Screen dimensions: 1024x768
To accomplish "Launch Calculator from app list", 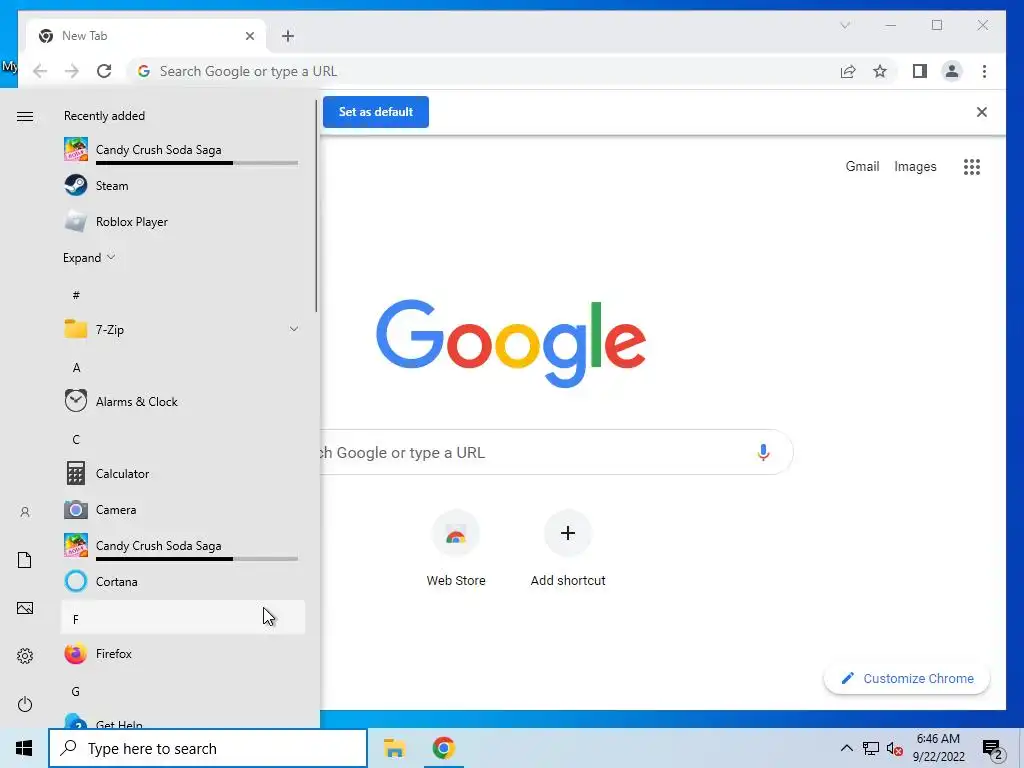I will tap(183, 474).
